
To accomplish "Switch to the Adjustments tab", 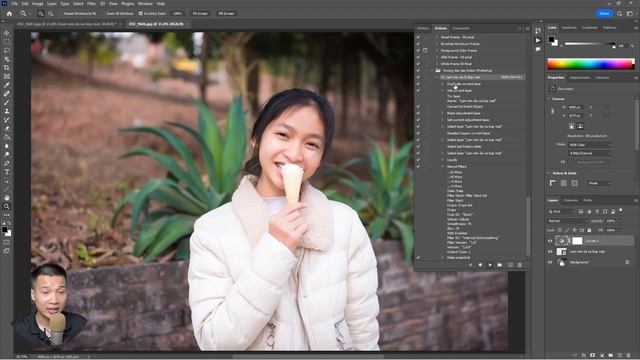I will (x=580, y=78).
